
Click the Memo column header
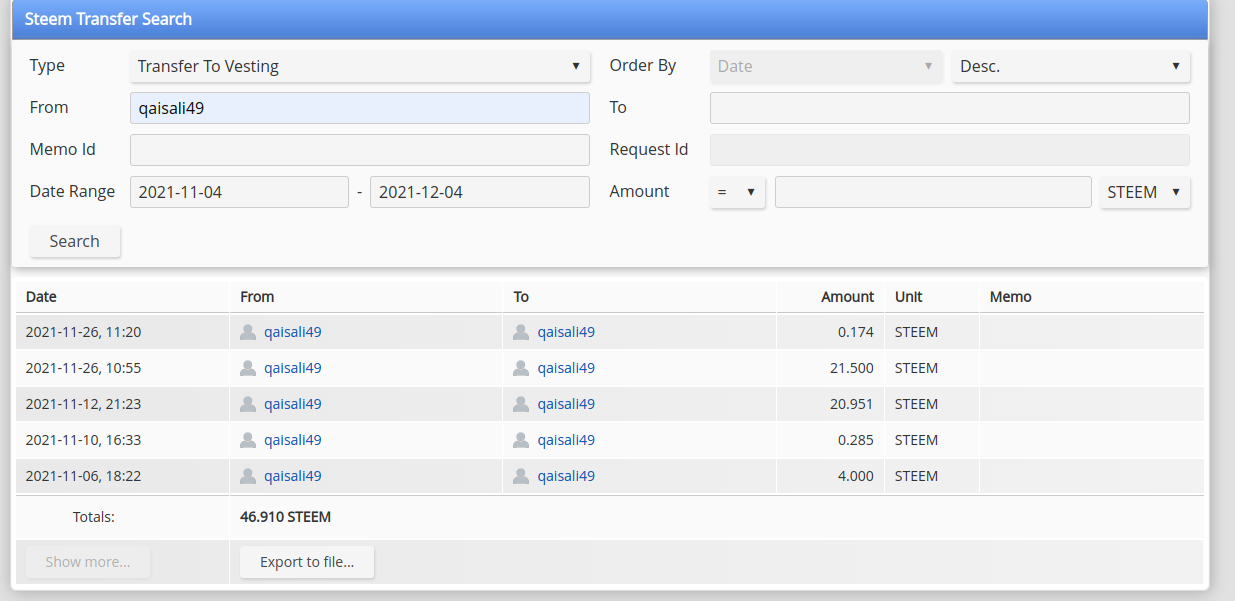click(1011, 297)
